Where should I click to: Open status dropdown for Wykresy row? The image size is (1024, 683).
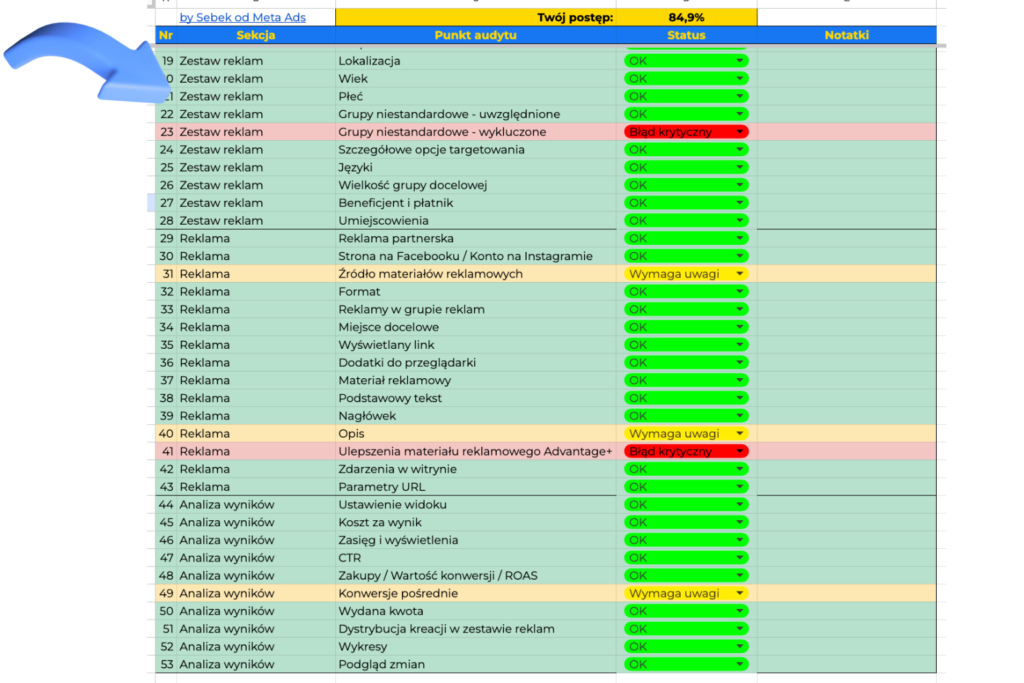click(740, 647)
